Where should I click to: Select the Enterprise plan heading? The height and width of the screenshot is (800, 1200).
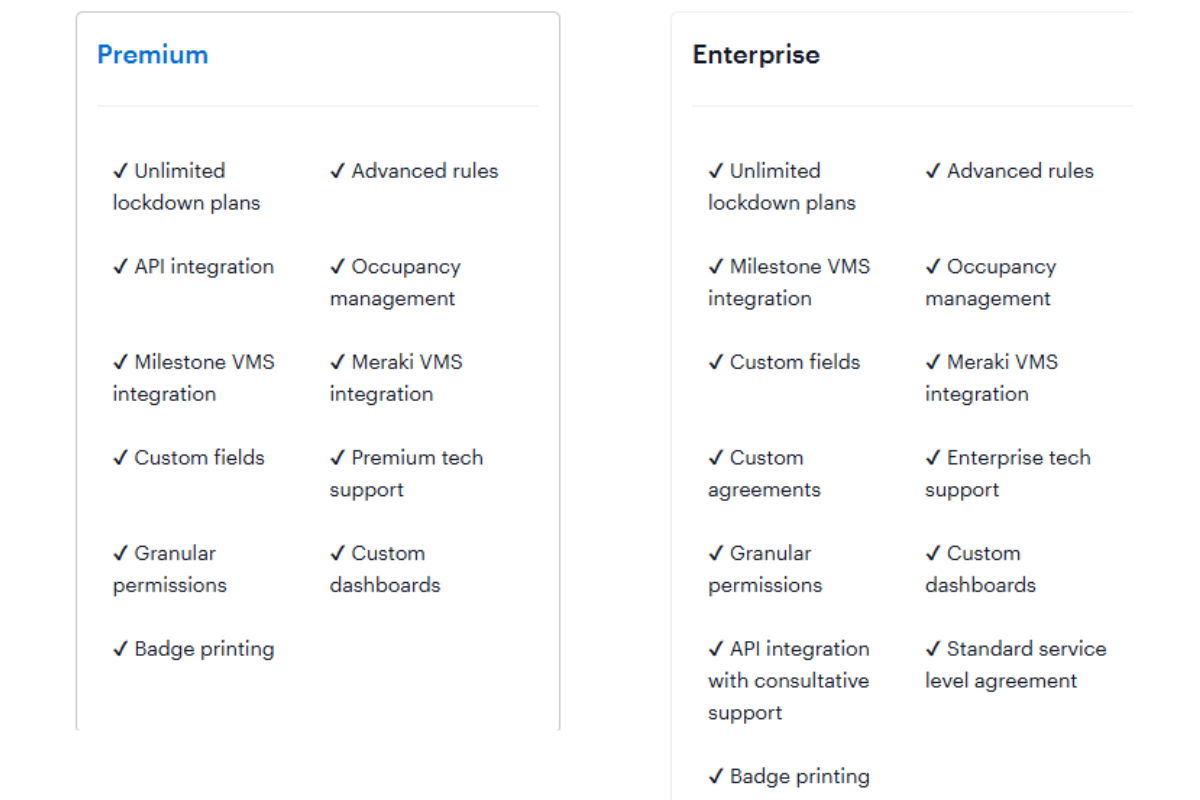755,55
